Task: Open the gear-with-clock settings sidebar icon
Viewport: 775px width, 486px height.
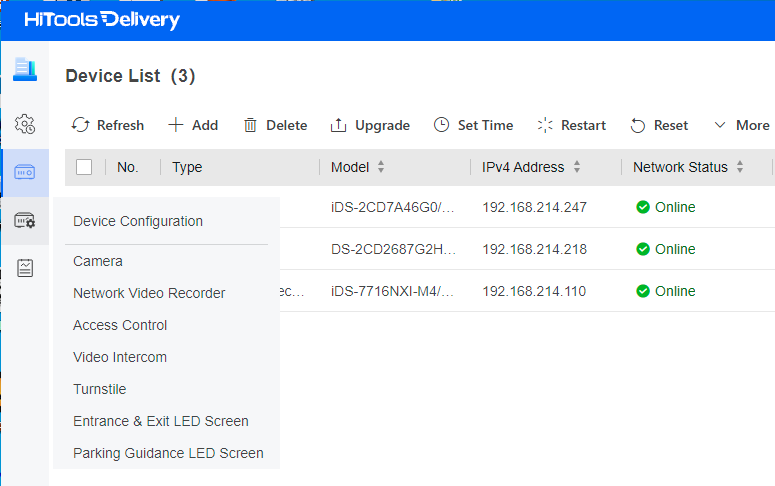Action: point(24,124)
